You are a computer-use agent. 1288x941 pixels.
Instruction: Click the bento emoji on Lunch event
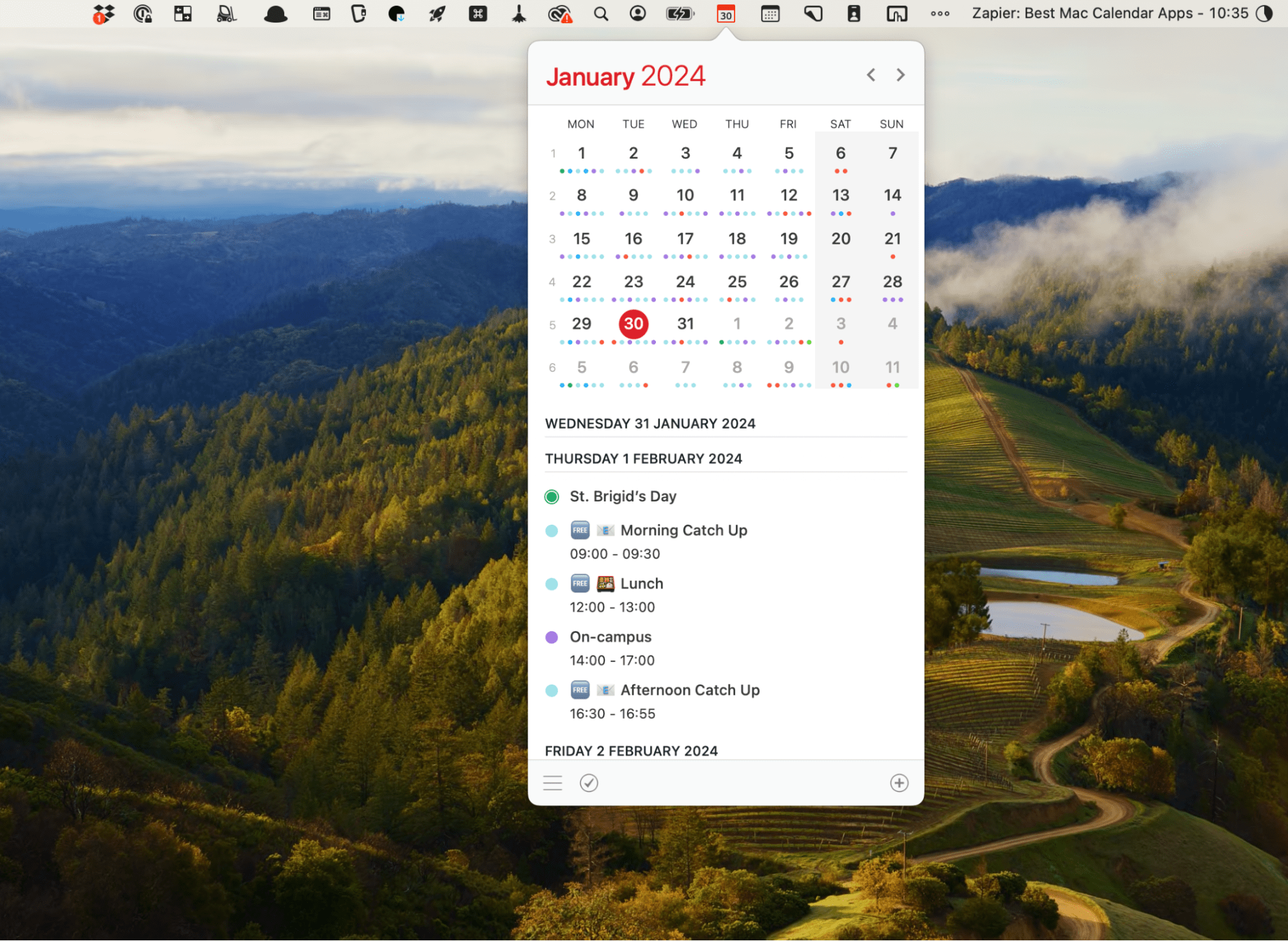604,584
